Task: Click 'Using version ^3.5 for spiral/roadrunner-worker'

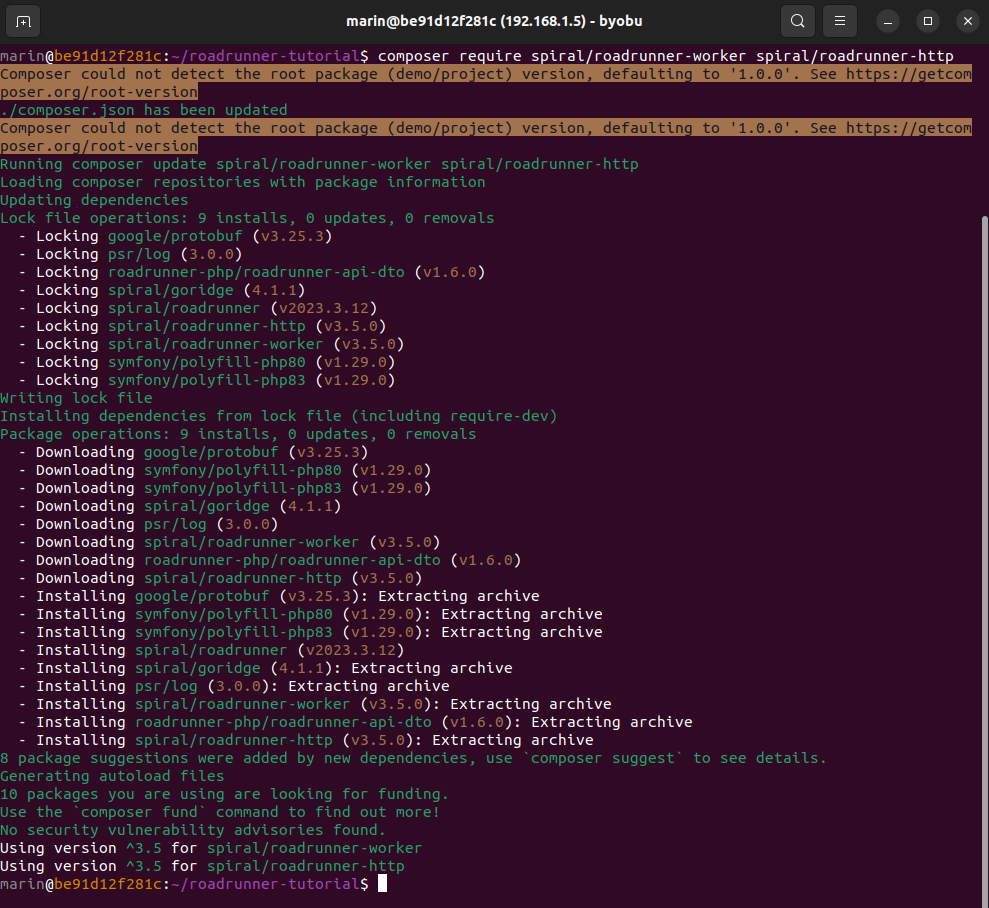Action: [211, 849]
